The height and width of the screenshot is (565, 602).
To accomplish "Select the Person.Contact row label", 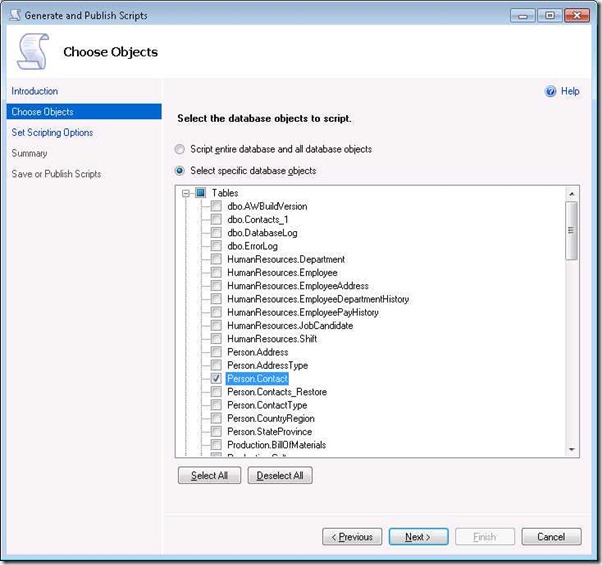I will (x=257, y=378).
